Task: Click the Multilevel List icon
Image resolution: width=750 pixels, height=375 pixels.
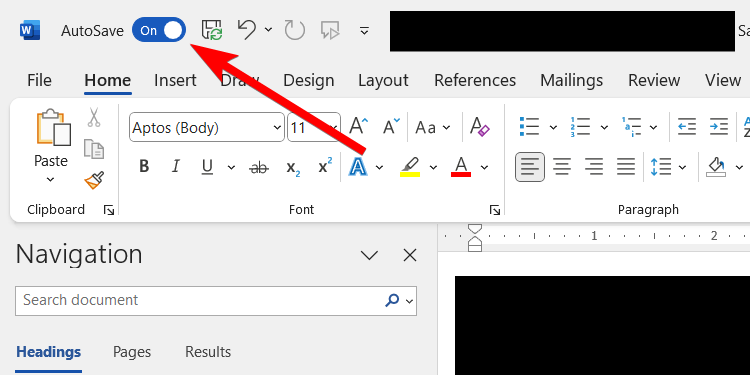Action: click(x=632, y=127)
